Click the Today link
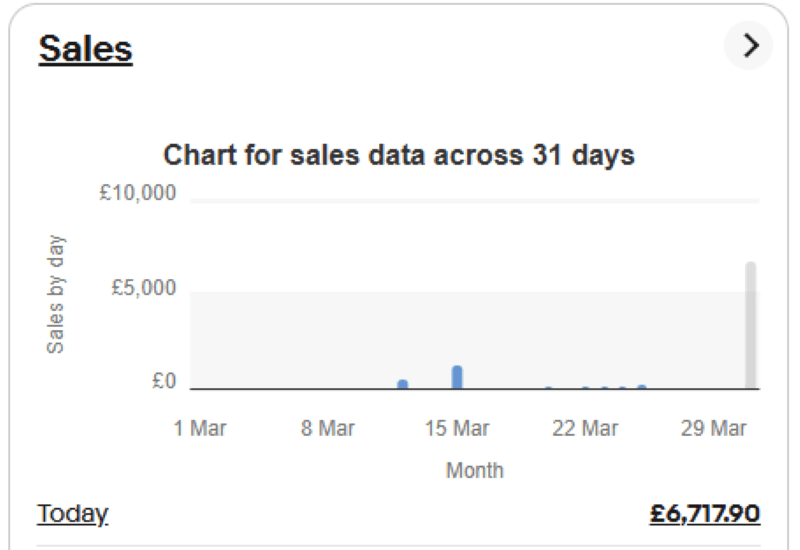The width and height of the screenshot is (800, 550). pos(72,514)
